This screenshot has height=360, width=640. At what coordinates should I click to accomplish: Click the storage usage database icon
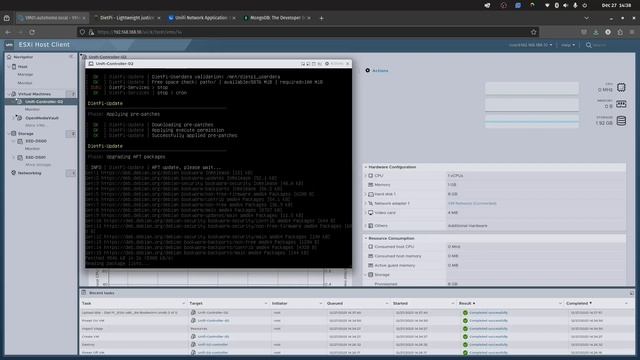(621, 121)
